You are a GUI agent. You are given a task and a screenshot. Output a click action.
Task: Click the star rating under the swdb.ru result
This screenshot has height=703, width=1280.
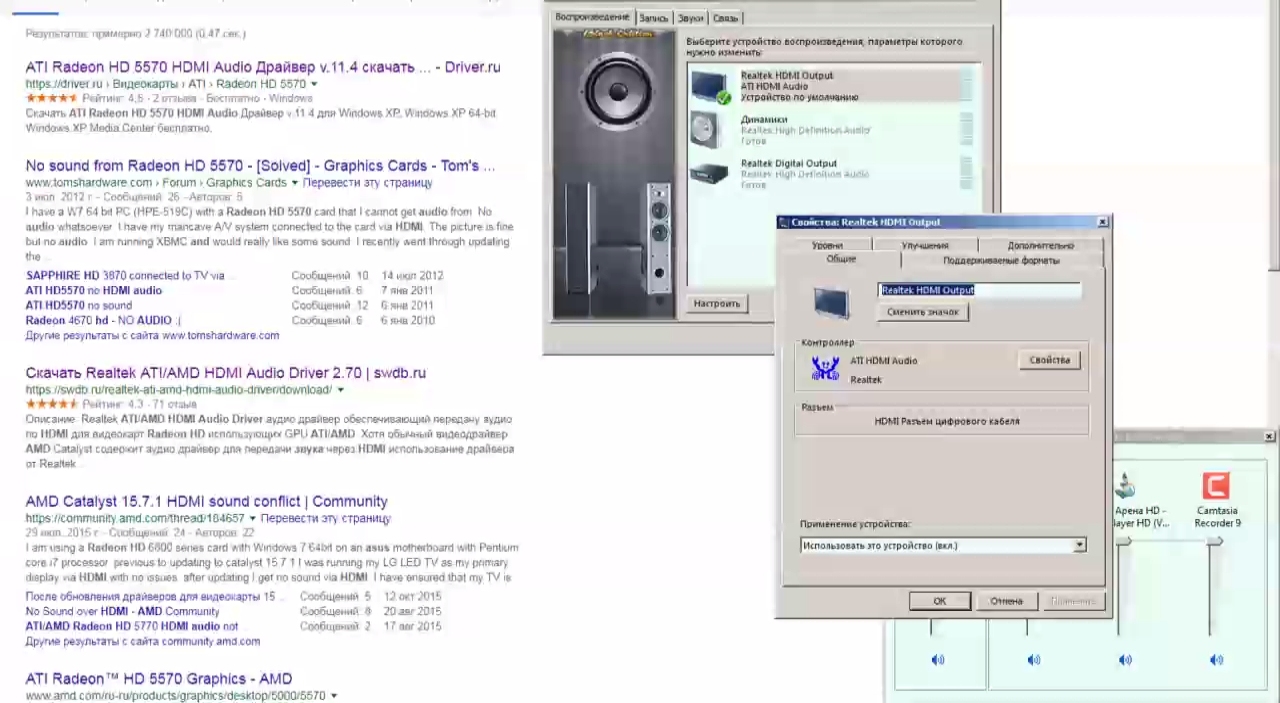tap(51, 404)
